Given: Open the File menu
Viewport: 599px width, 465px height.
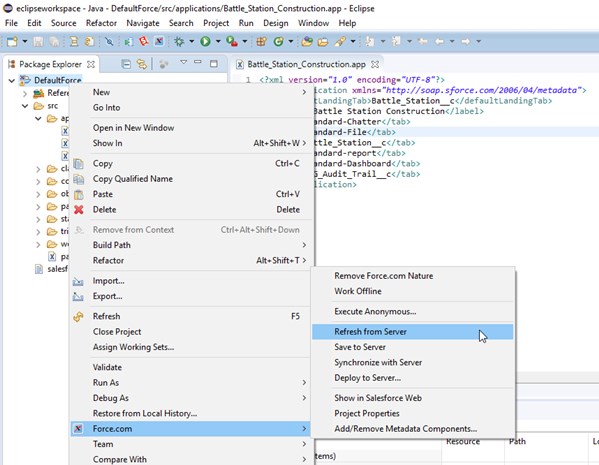Looking at the screenshot, I should click(x=11, y=23).
